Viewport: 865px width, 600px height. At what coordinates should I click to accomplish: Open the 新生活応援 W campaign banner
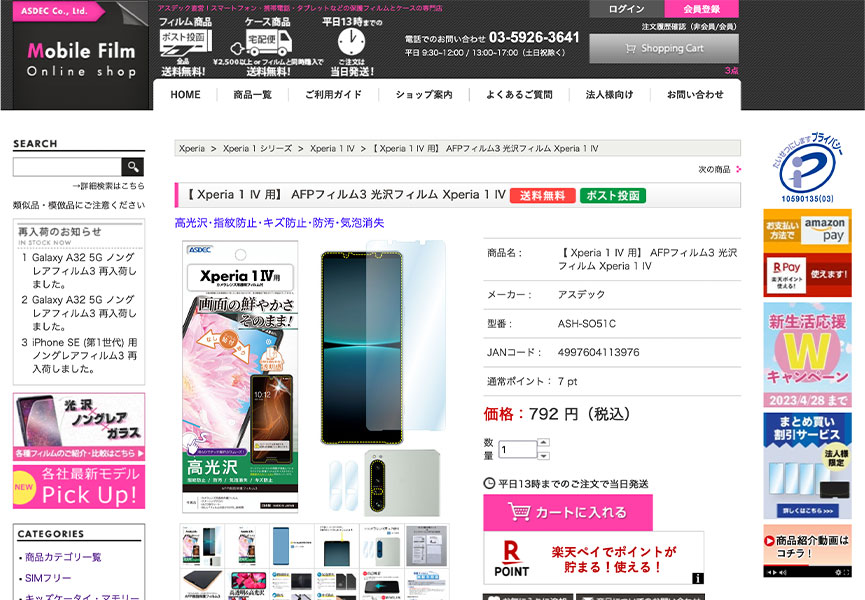[808, 355]
